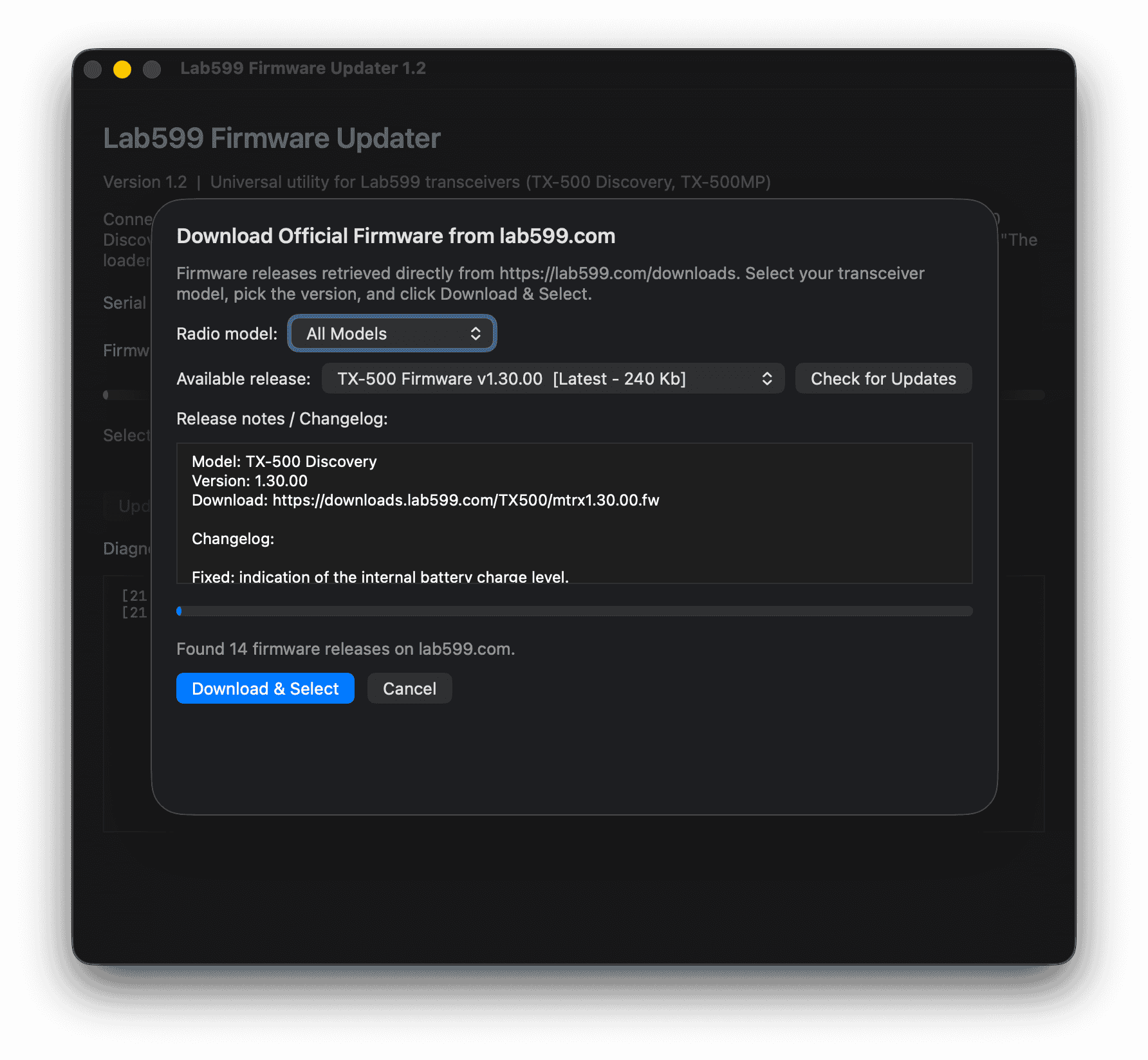This screenshot has width=1148, height=1060.
Task: Click the 'Changelog:' line in release notes
Action: (x=233, y=538)
